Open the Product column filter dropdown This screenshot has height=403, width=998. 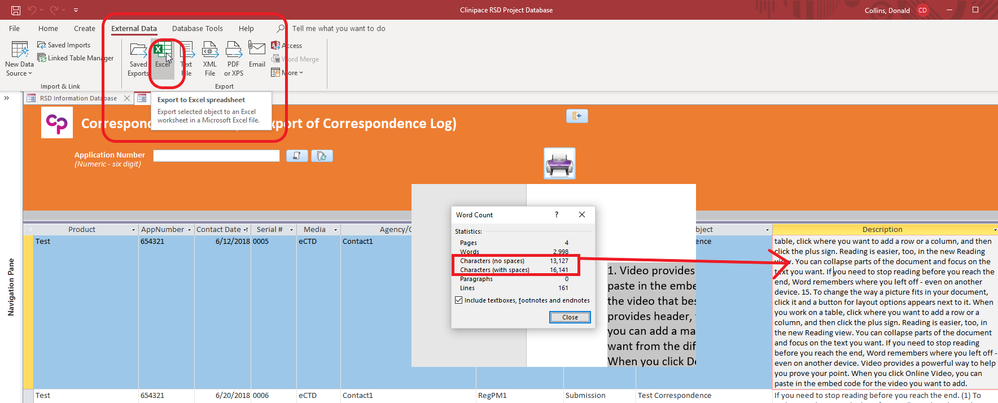(x=134, y=230)
